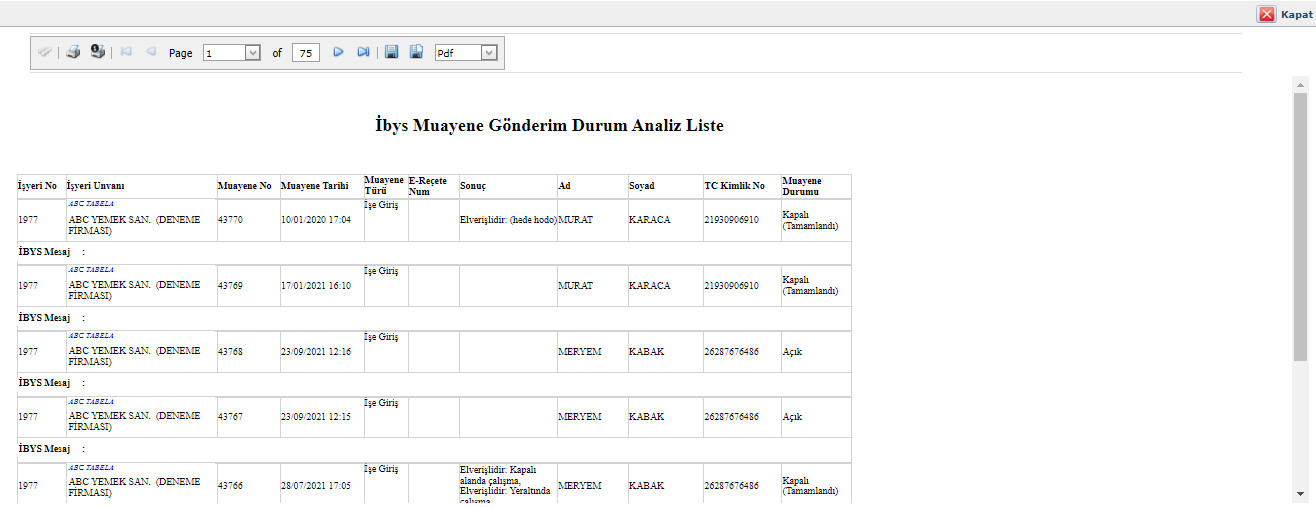Click the first page navigation arrow
The width and height of the screenshot is (1316, 507).
(x=126, y=53)
